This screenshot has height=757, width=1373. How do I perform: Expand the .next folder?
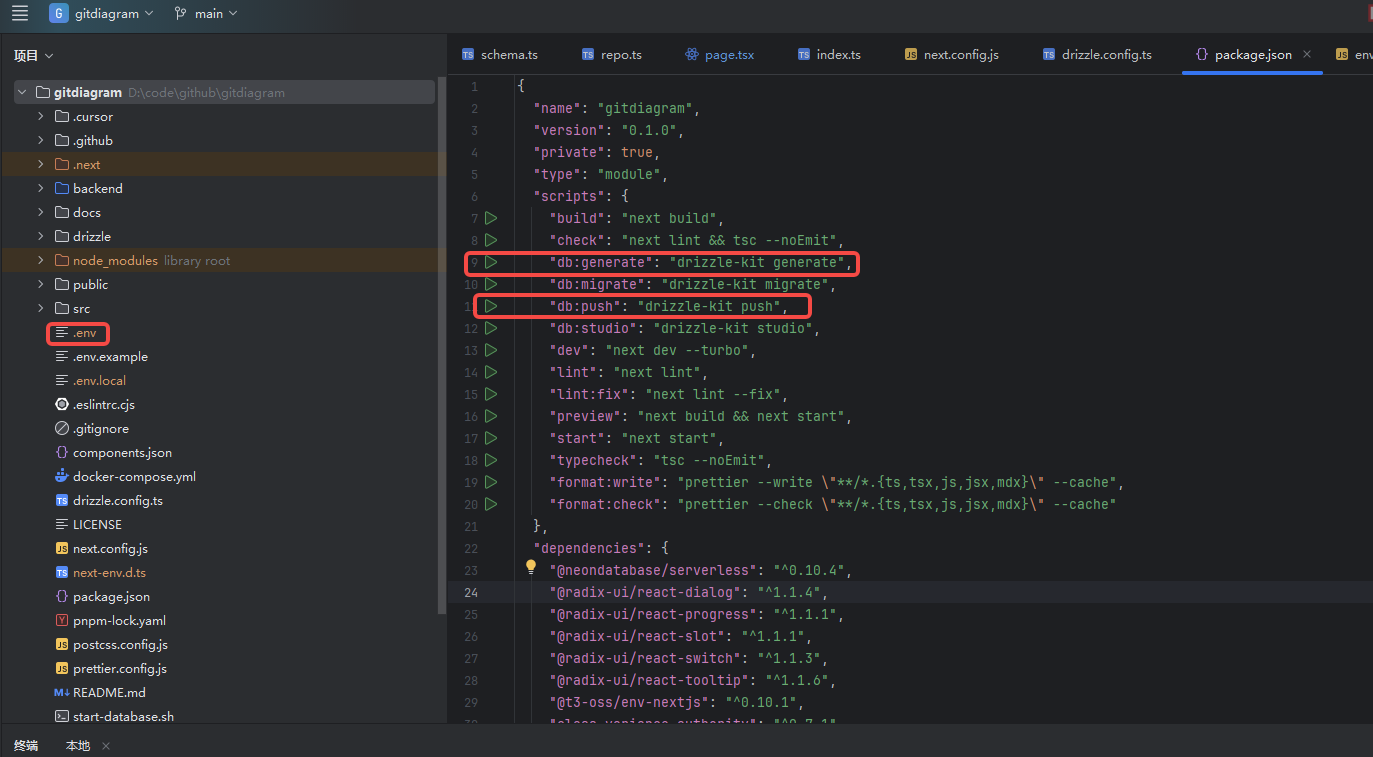(41, 164)
